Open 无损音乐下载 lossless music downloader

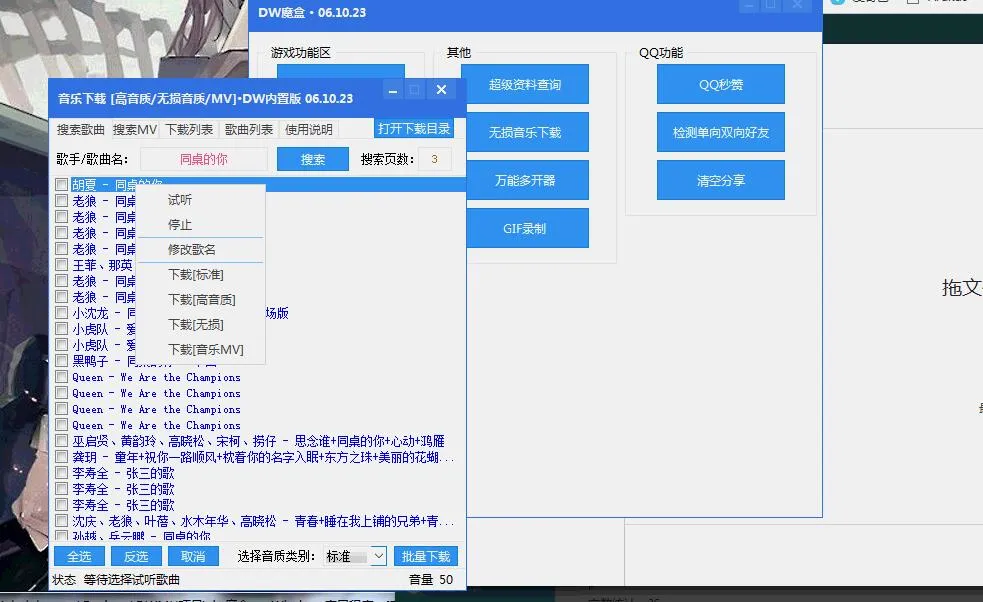point(527,132)
